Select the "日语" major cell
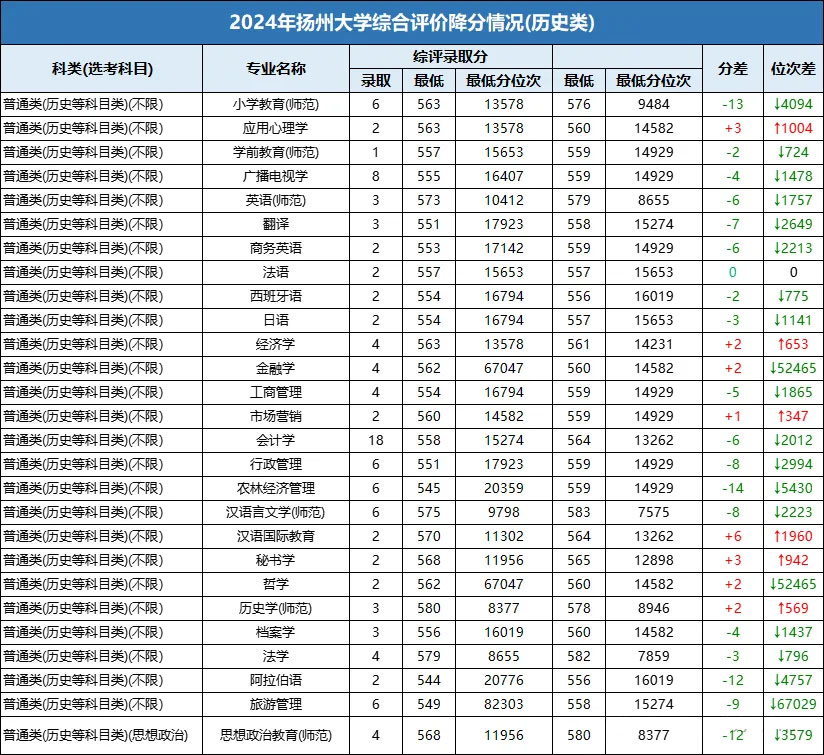The width and height of the screenshot is (824, 755). pos(276,320)
